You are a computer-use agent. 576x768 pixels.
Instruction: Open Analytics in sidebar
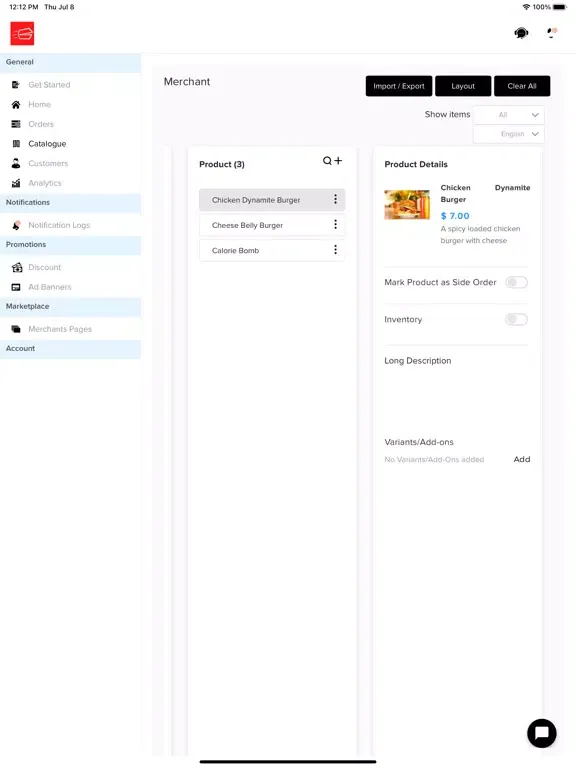pos(45,183)
